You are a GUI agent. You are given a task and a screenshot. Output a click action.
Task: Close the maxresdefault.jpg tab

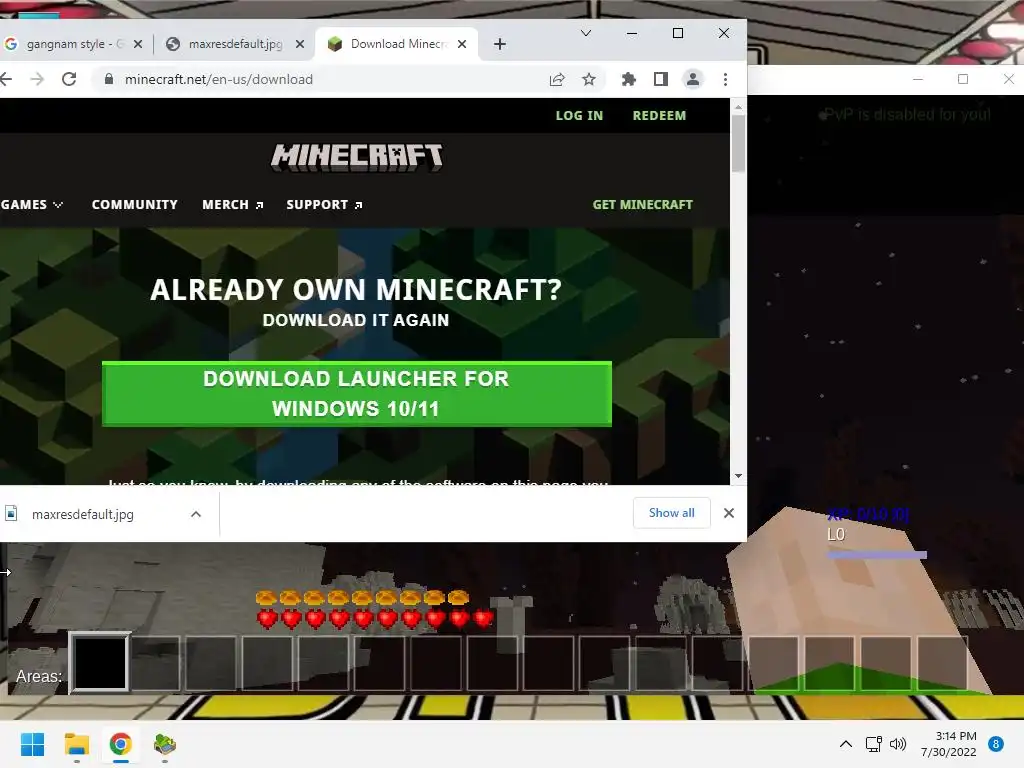tap(300, 44)
